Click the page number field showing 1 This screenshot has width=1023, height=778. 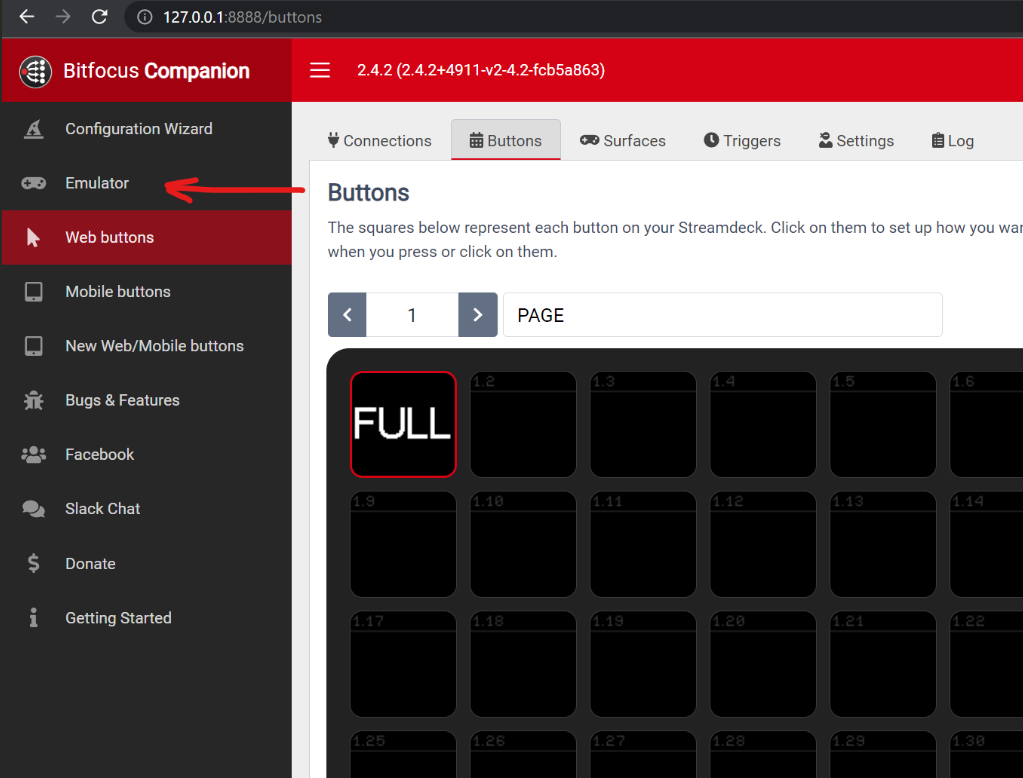coord(412,315)
